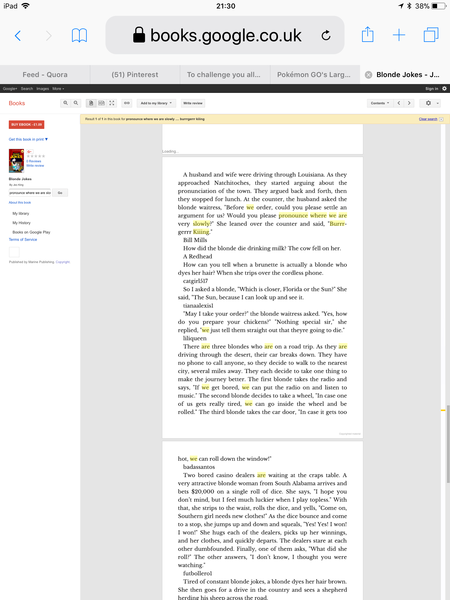Toggle the full screen view button
450x600 pixels.
[x=112, y=103]
